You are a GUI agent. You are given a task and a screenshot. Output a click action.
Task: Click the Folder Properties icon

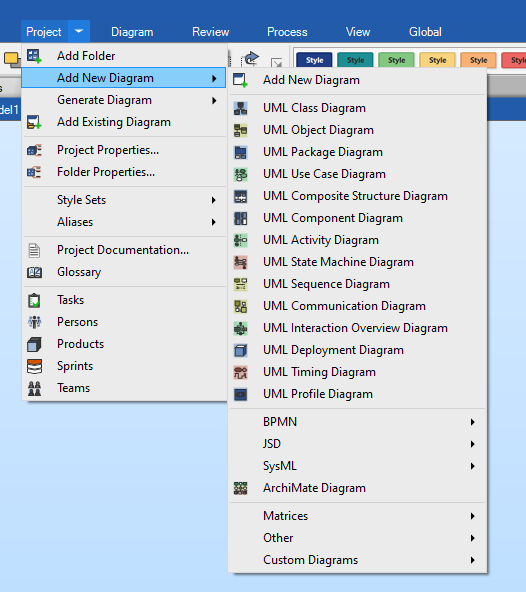pyautogui.click(x=34, y=172)
